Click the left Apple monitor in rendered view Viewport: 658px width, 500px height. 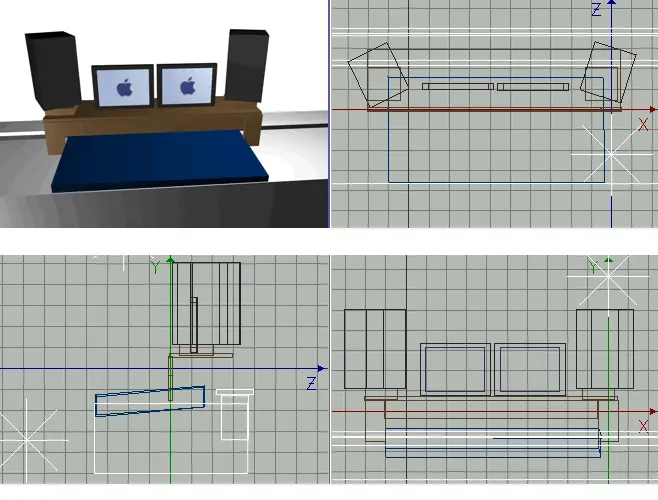(123, 86)
